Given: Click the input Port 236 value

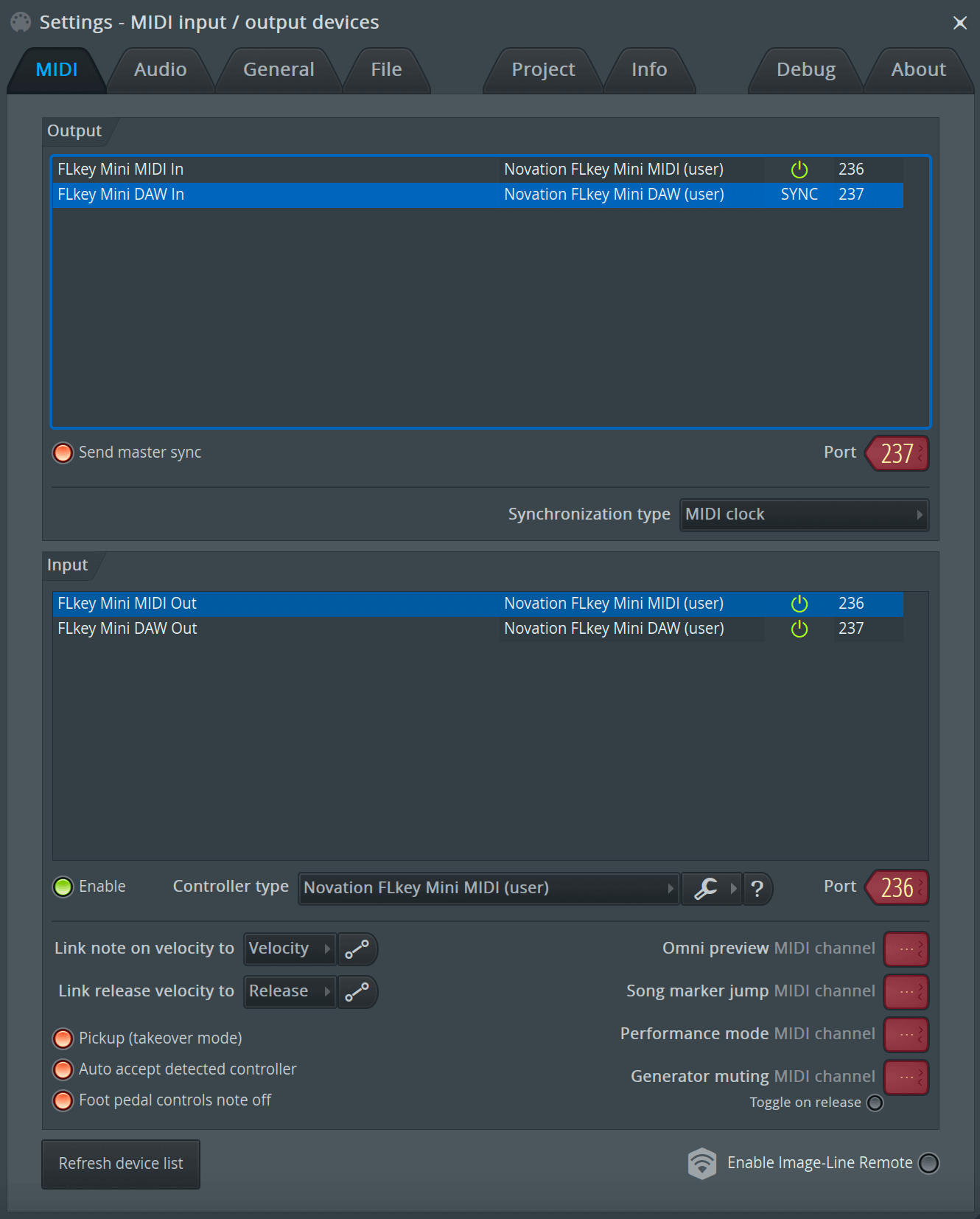Looking at the screenshot, I should (897, 887).
